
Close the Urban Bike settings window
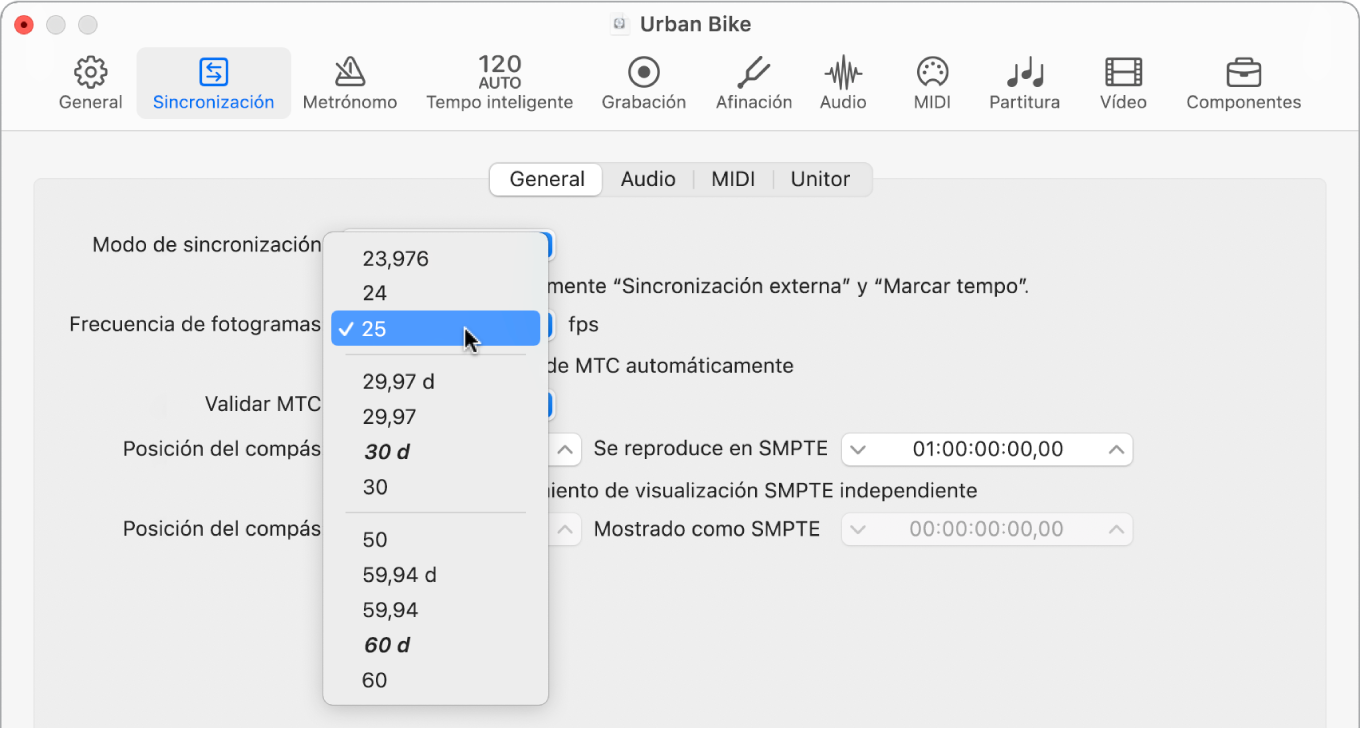tap(23, 24)
